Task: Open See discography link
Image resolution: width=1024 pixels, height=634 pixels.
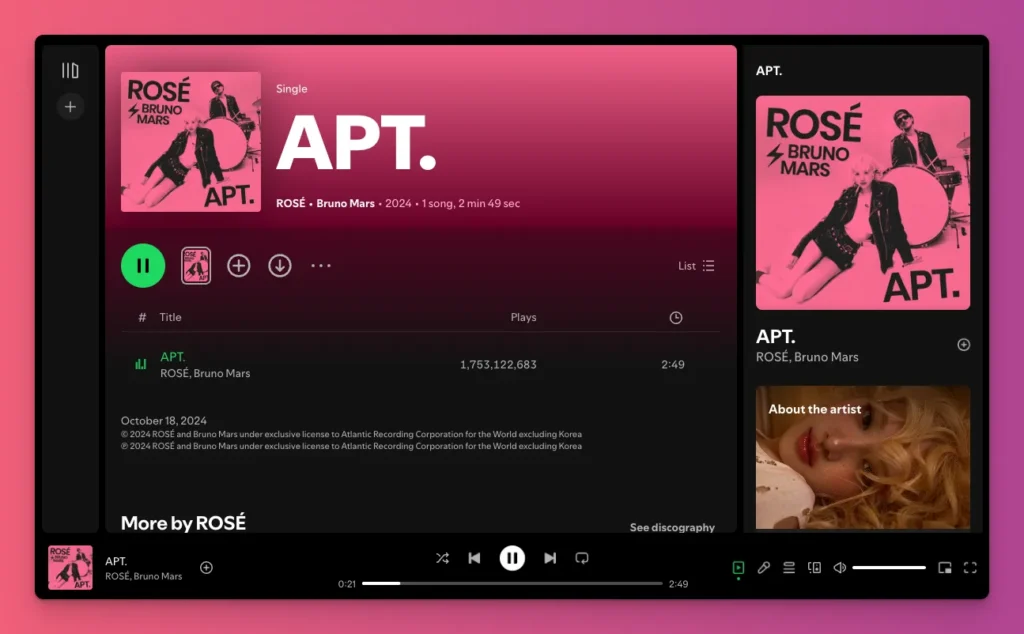Action: point(672,527)
